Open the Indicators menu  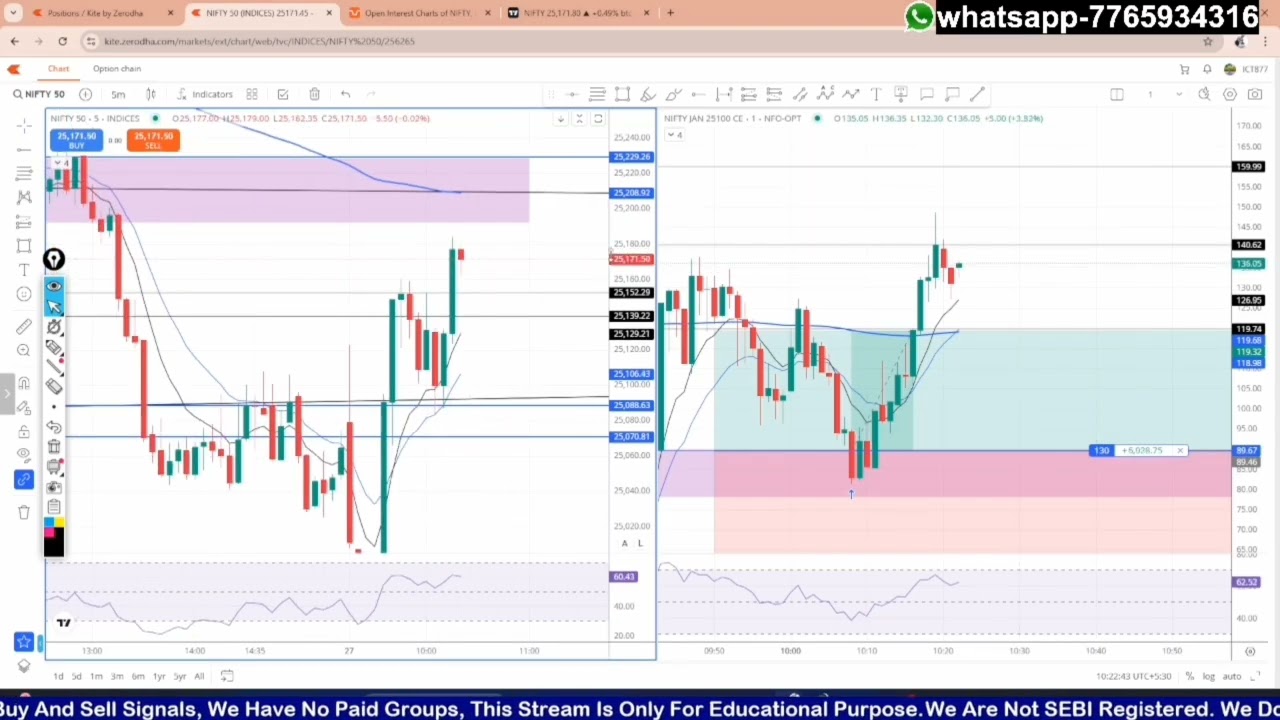point(205,94)
